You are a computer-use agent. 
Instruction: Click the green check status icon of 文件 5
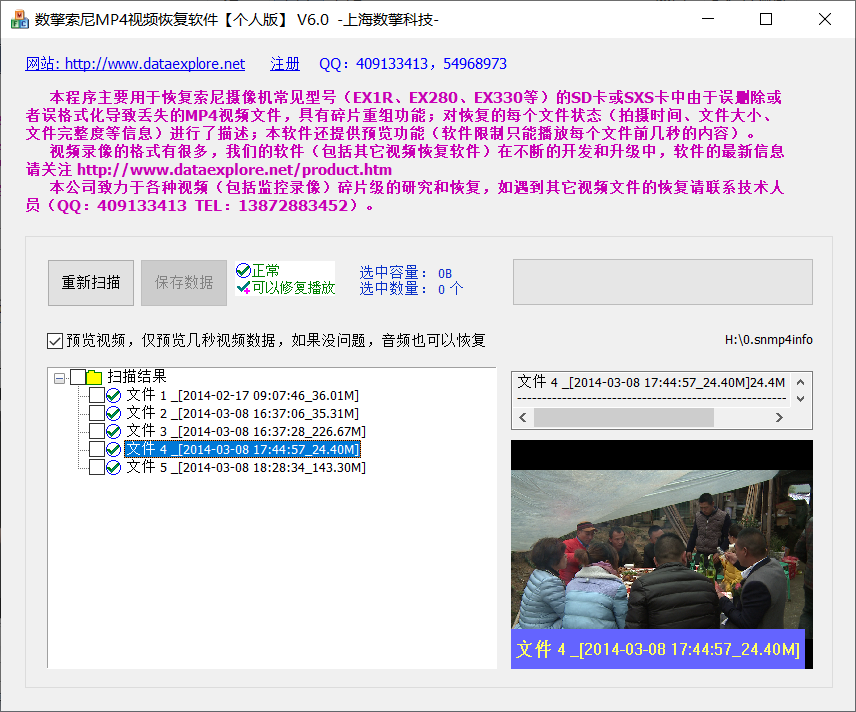click(x=114, y=467)
